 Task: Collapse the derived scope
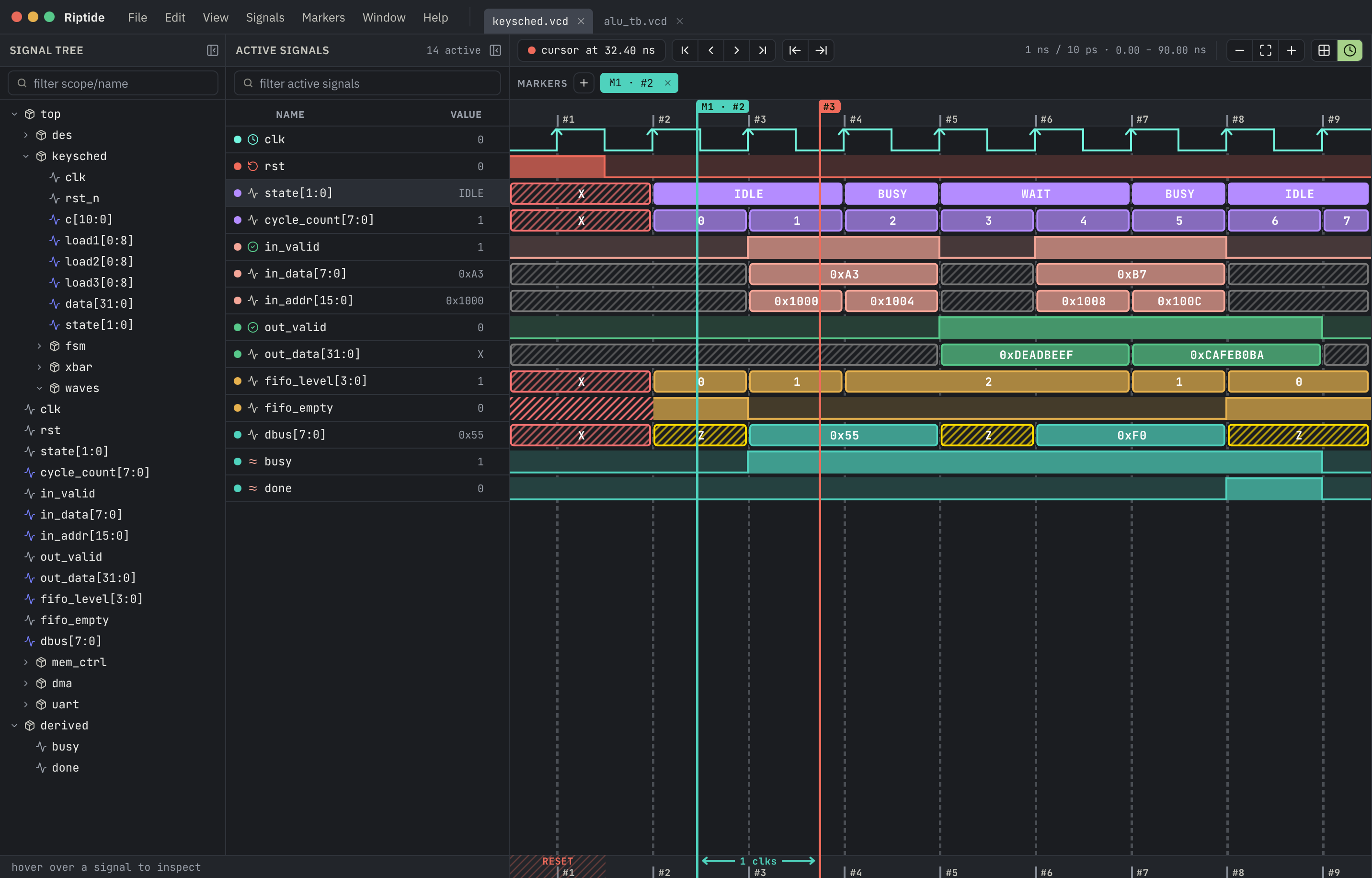(x=15, y=725)
